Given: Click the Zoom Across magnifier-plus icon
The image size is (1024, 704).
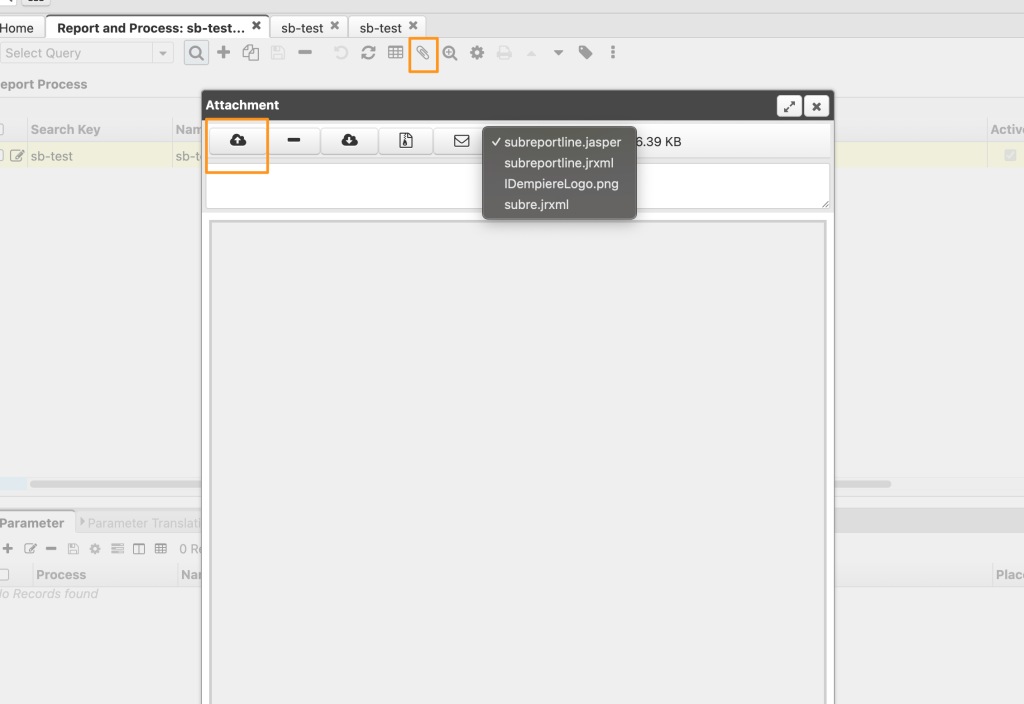Looking at the screenshot, I should pos(450,53).
